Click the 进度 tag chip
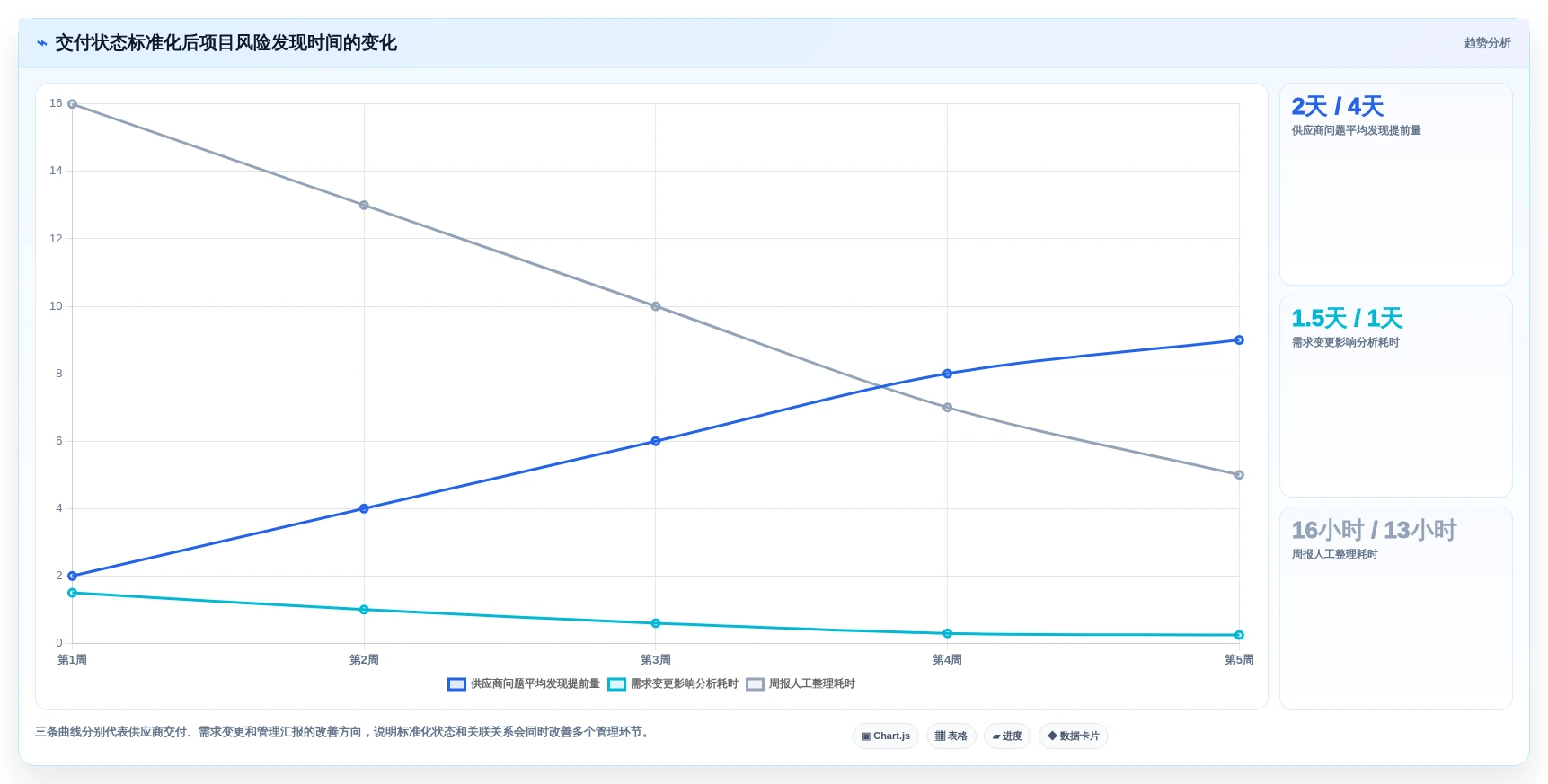 (1007, 736)
